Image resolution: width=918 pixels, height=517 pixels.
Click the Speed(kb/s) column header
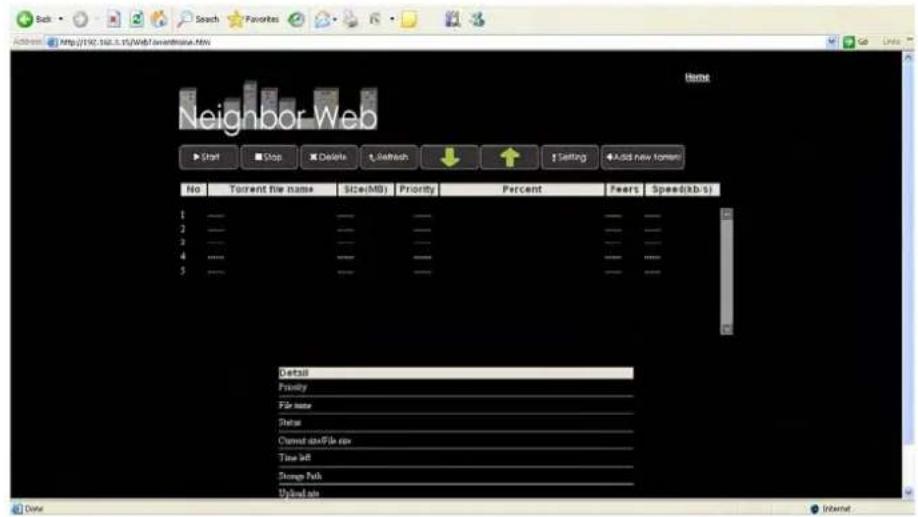[x=682, y=189]
